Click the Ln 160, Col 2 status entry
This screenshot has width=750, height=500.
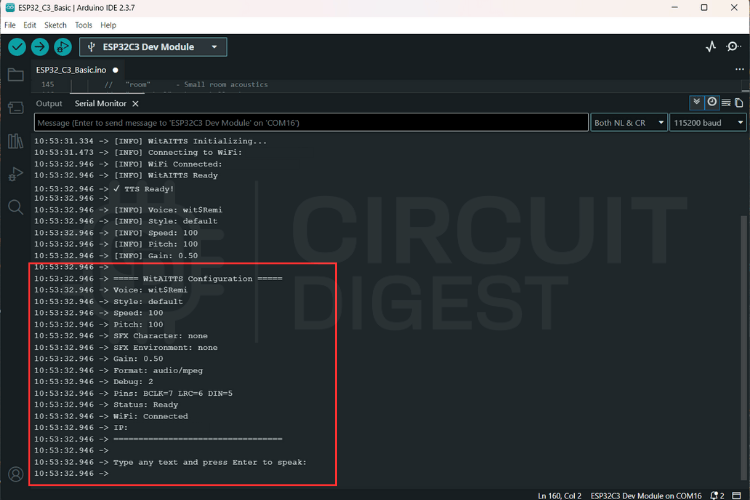tap(560, 496)
